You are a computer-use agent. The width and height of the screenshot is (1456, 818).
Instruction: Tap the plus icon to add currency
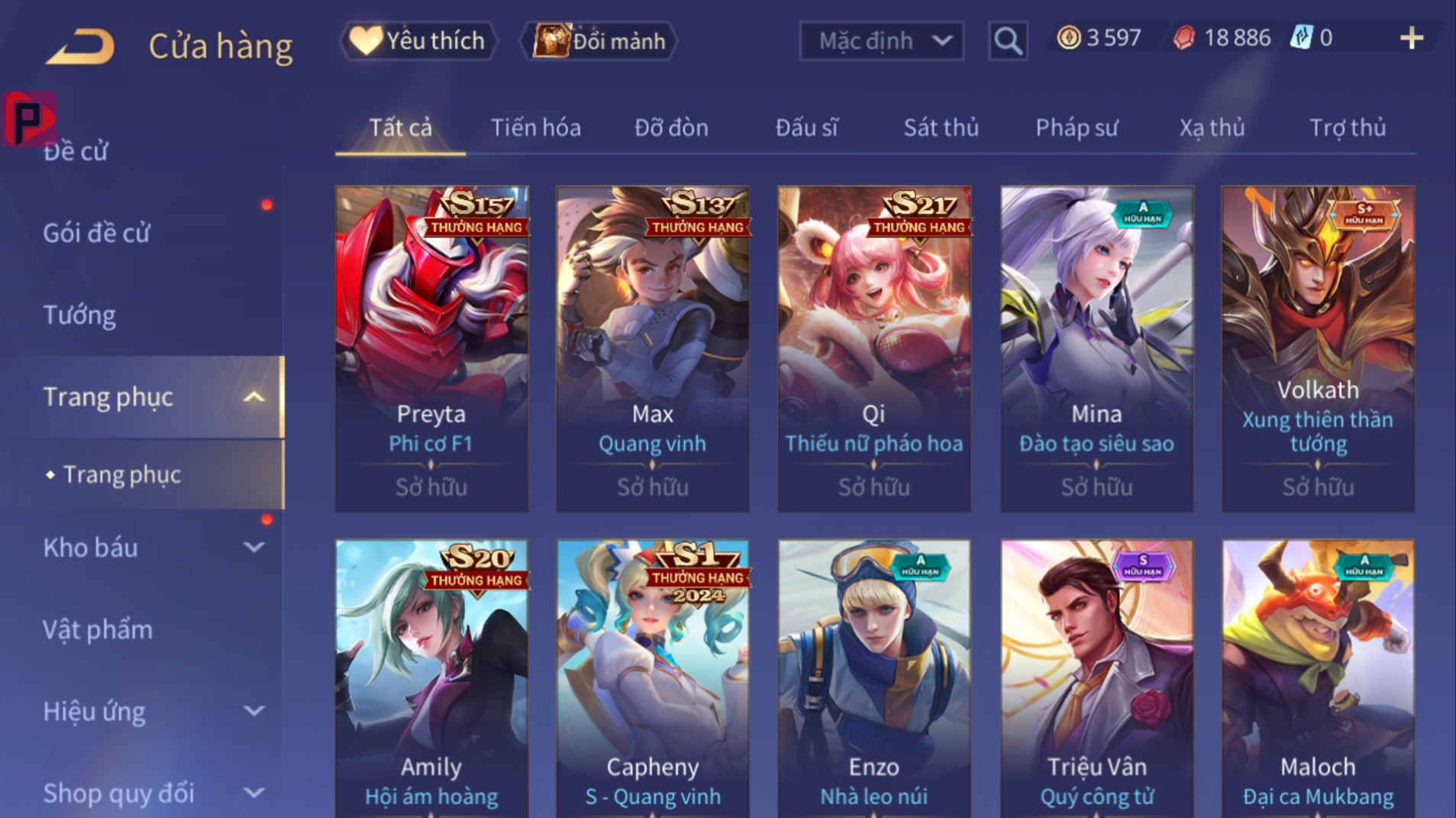click(1412, 38)
